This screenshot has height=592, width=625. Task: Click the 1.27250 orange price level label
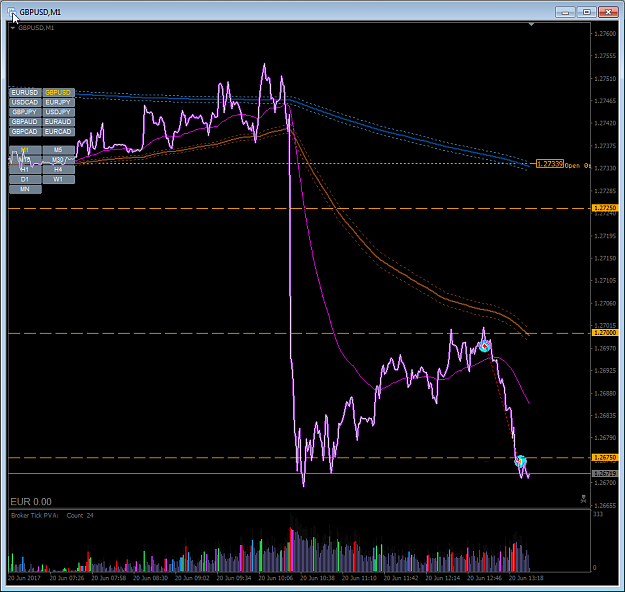[605, 208]
